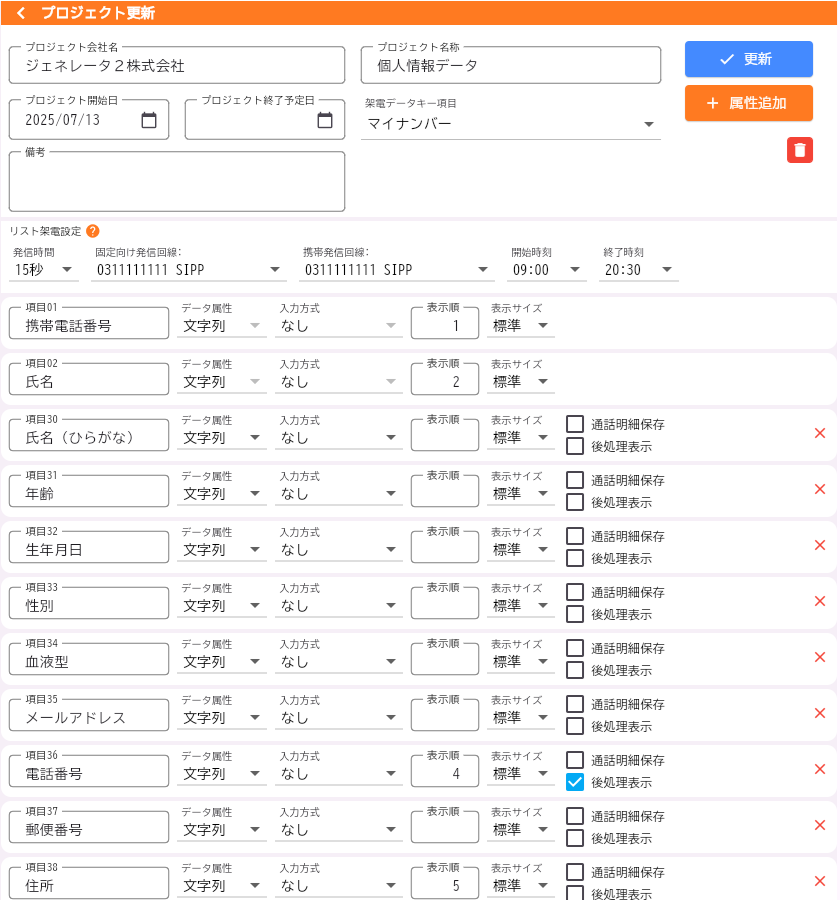Image resolution: width=840 pixels, height=912 pixels.
Task: Click the 備考 text input area
Action: tap(176, 182)
